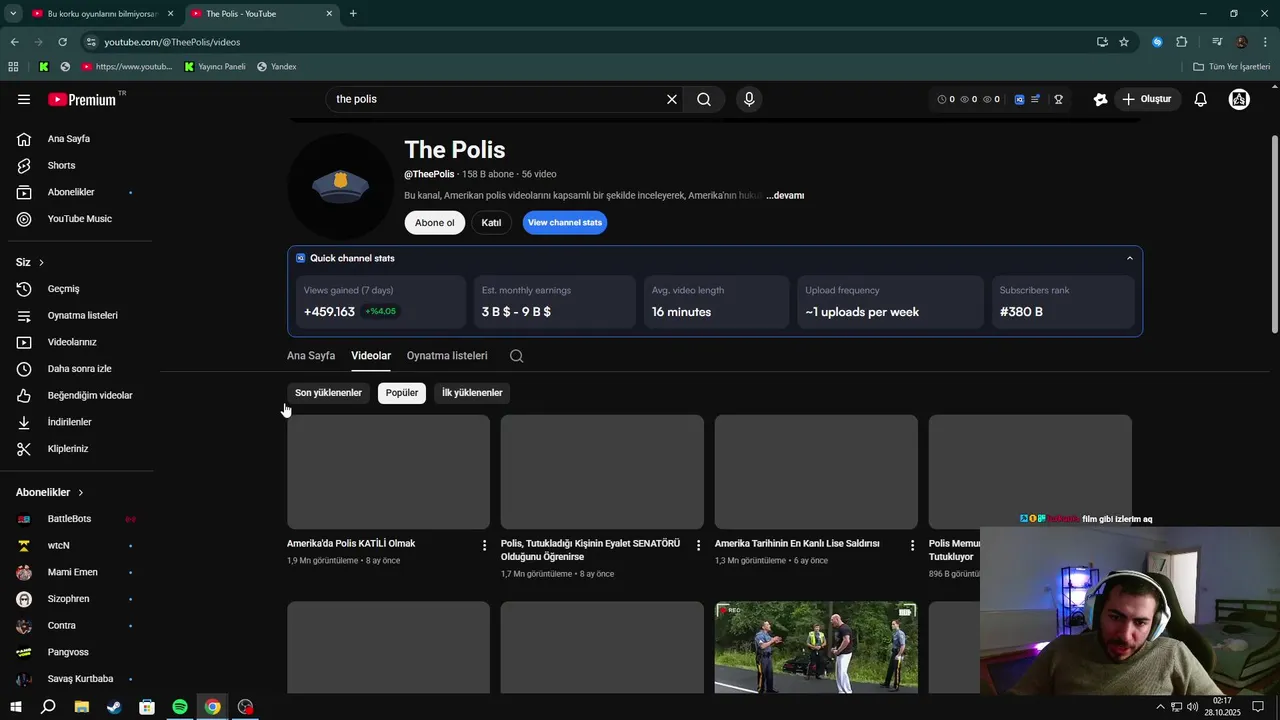Open the Chrome three-dot menu

1265,42
